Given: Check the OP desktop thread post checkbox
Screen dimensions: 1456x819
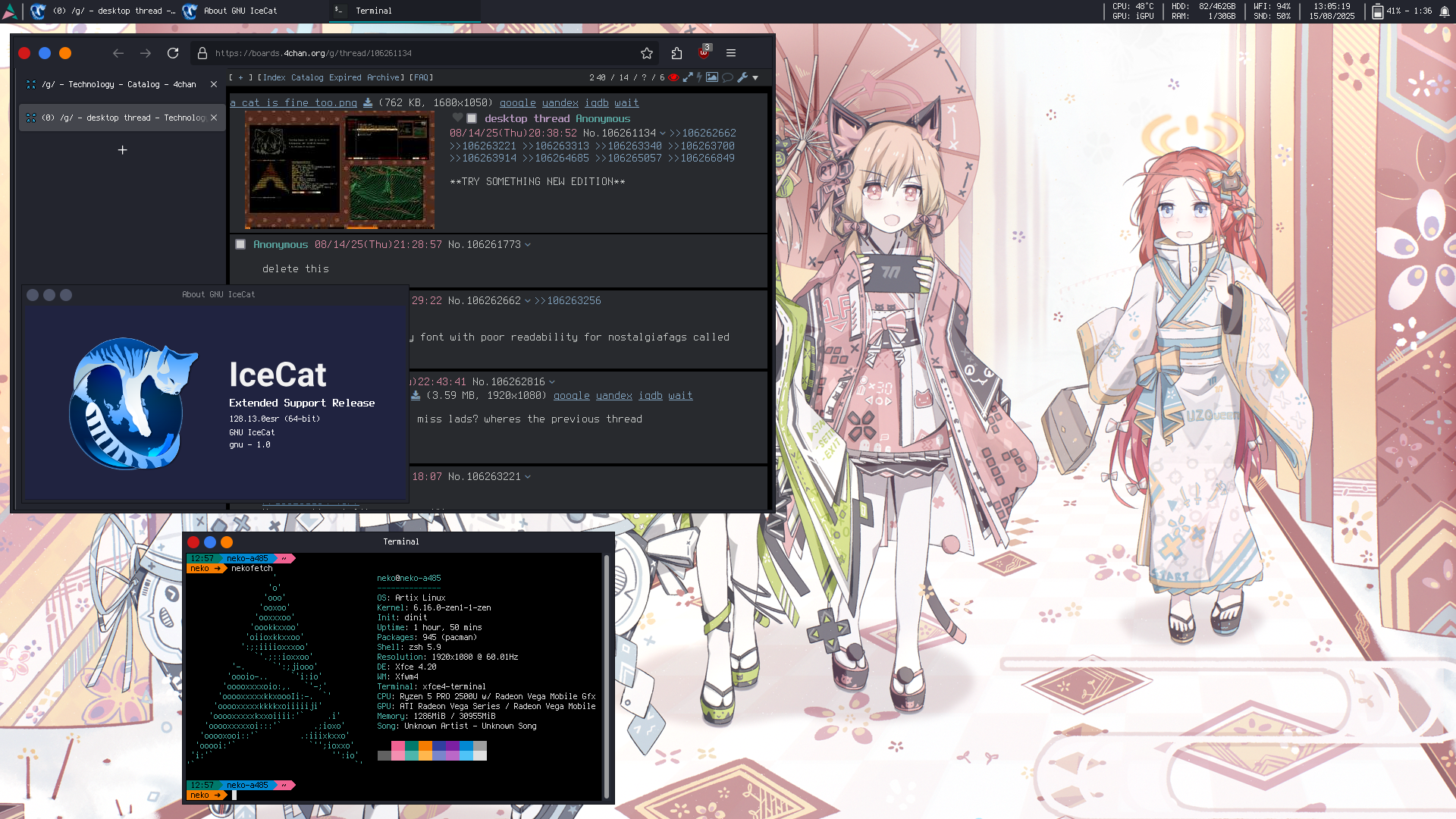Looking at the screenshot, I should [472, 119].
